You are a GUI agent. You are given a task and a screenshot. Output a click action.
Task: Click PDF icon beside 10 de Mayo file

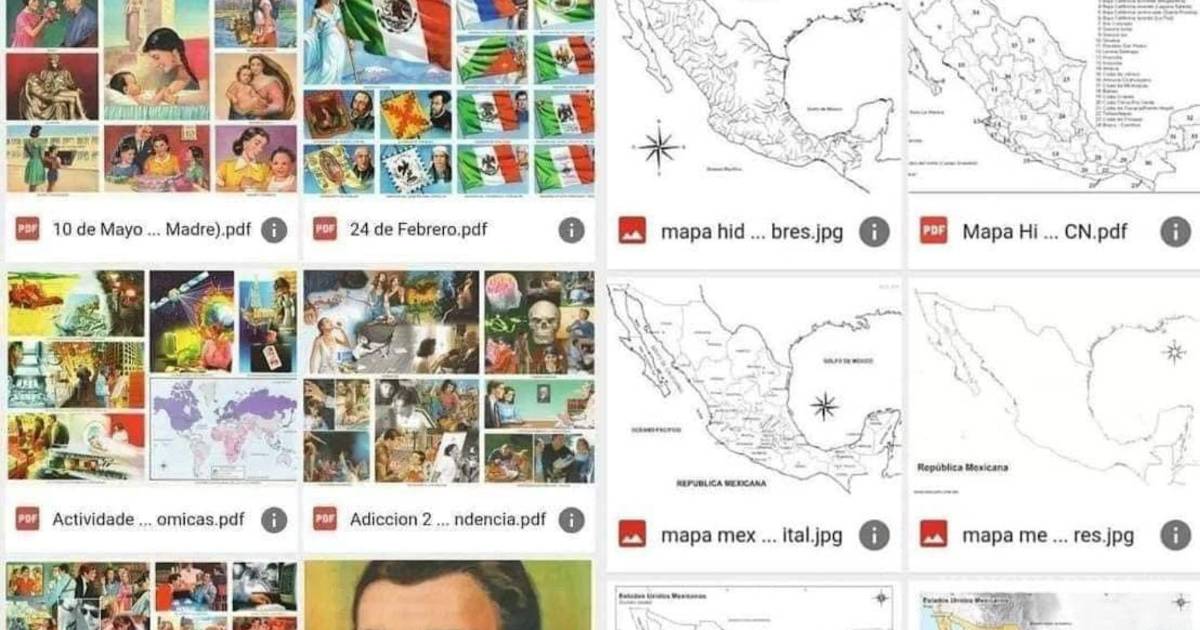(28, 230)
